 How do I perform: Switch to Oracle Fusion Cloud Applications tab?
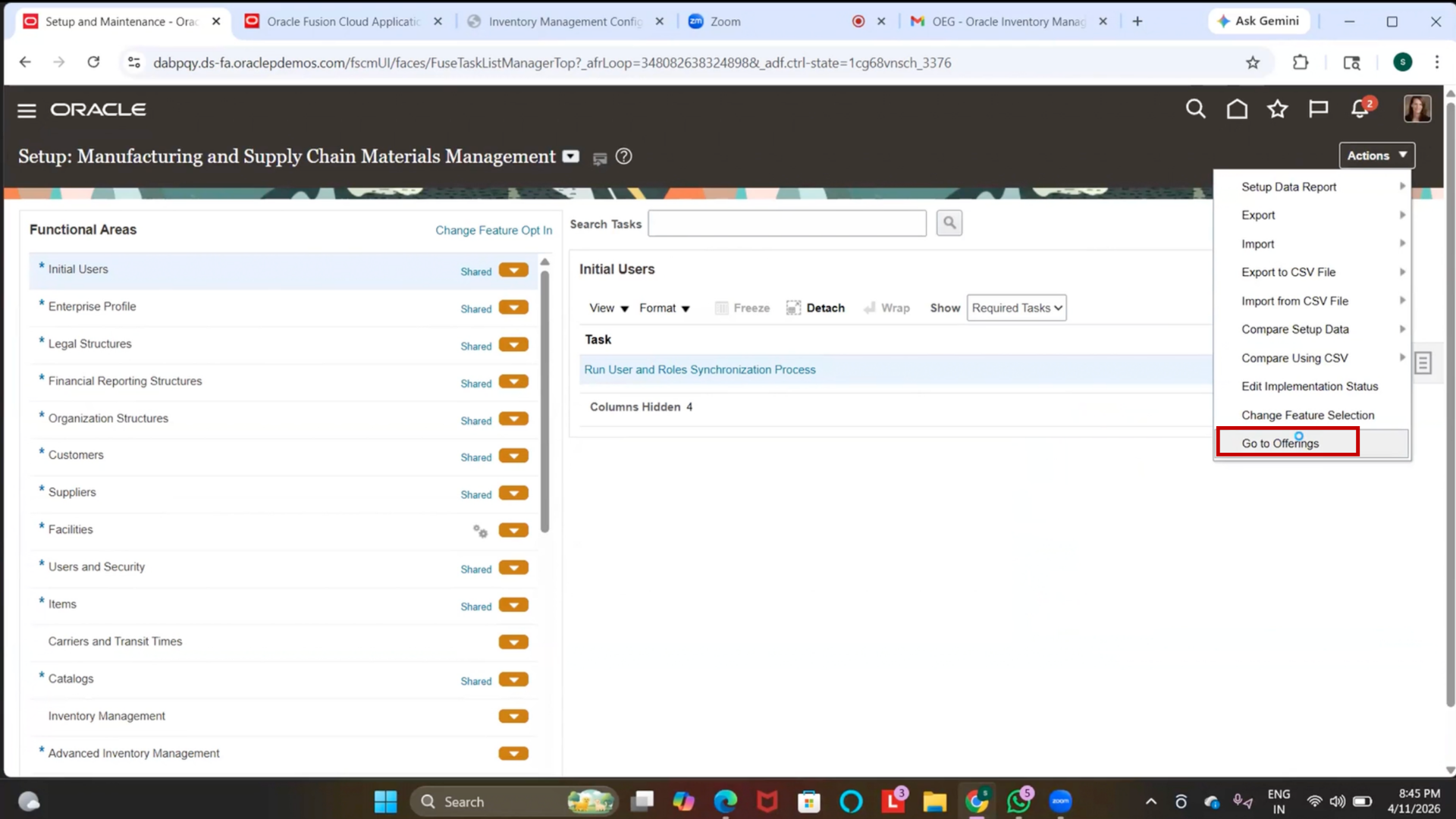pos(344,21)
